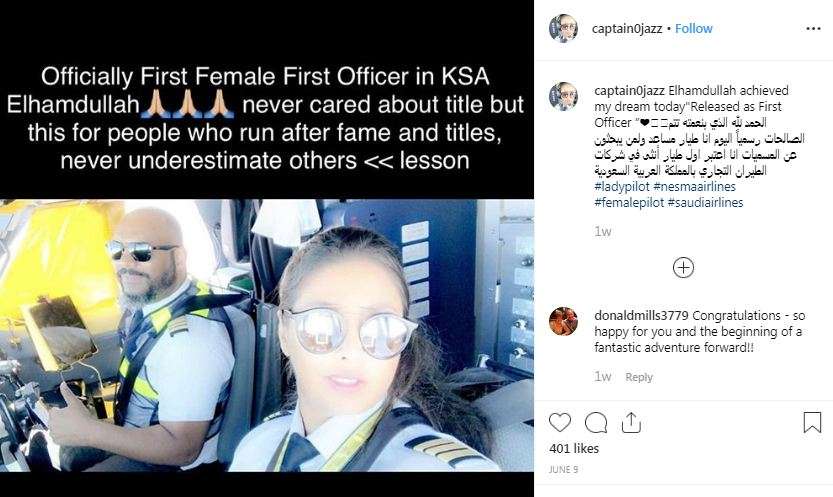The height and width of the screenshot is (497, 833).
Task: Open the three-dot more options menu
Action: coord(813,29)
